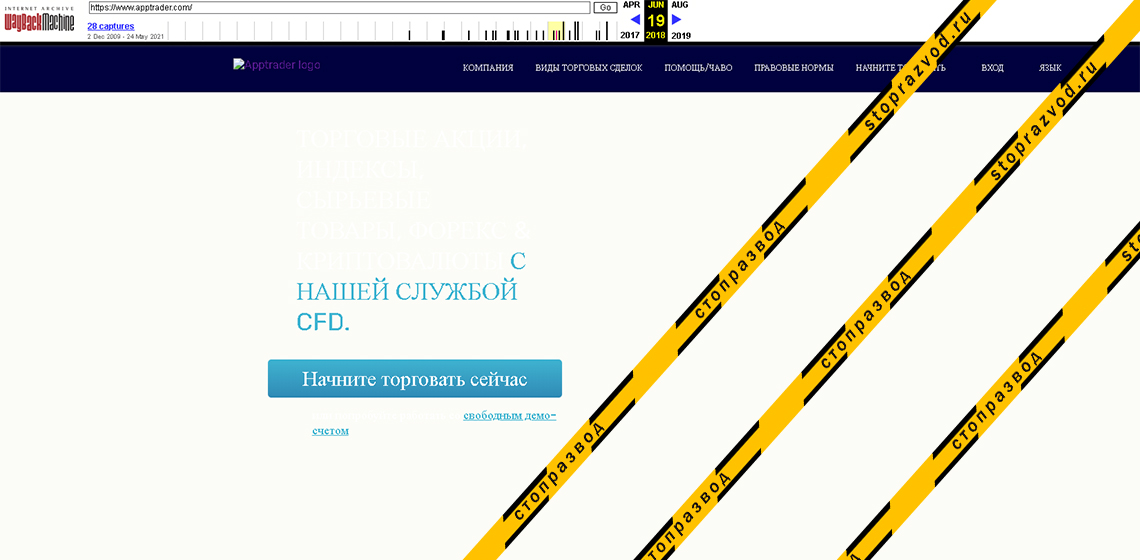The height and width of the screenshot is (560, 1140).
Task: Open the ЯЗЫК language menu
Action: click(x=1050, y=68)
